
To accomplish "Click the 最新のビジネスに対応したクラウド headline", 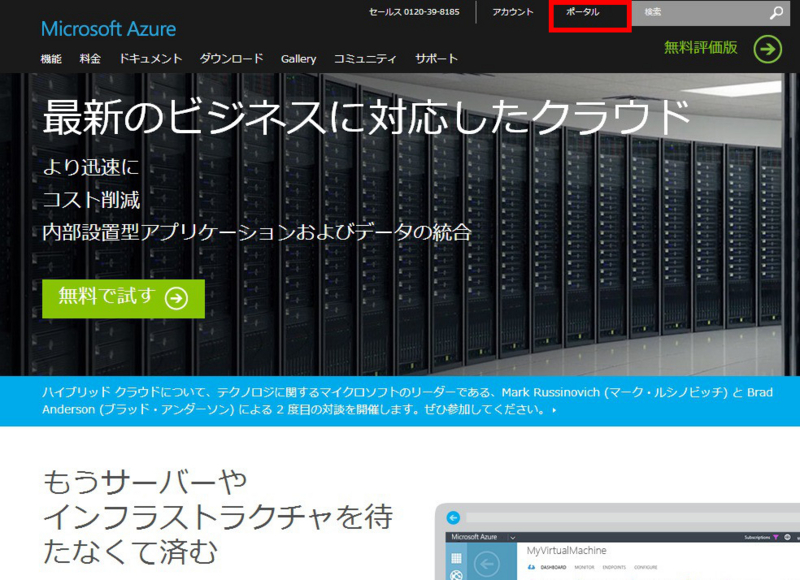I will click(366, 117).
